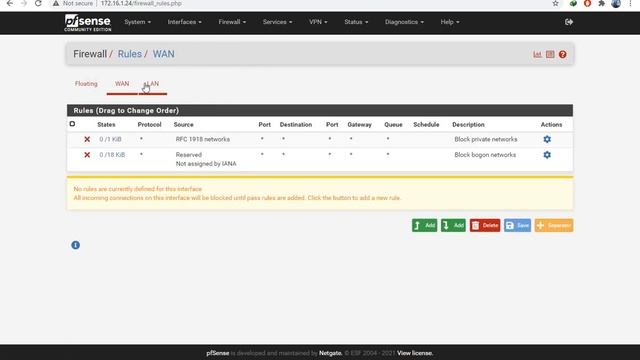Expand the System menu
The width and height of the screenshot is (640, 360).
coord(138,22)
